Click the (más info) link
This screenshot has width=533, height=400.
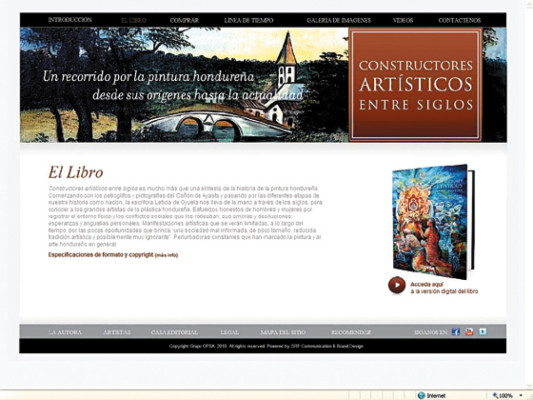[x=166, y=255]
